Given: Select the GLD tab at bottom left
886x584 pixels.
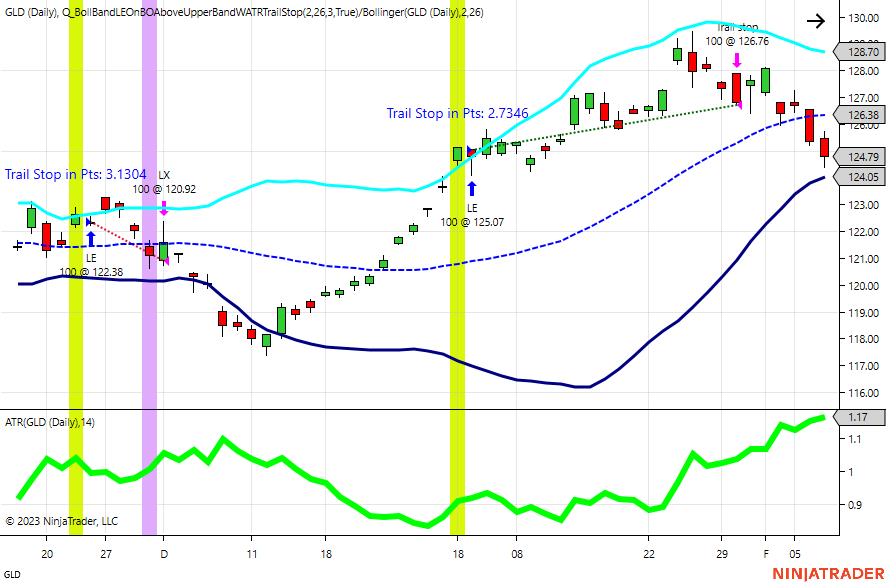Looking at the screenshot, I should click(15, 572).
